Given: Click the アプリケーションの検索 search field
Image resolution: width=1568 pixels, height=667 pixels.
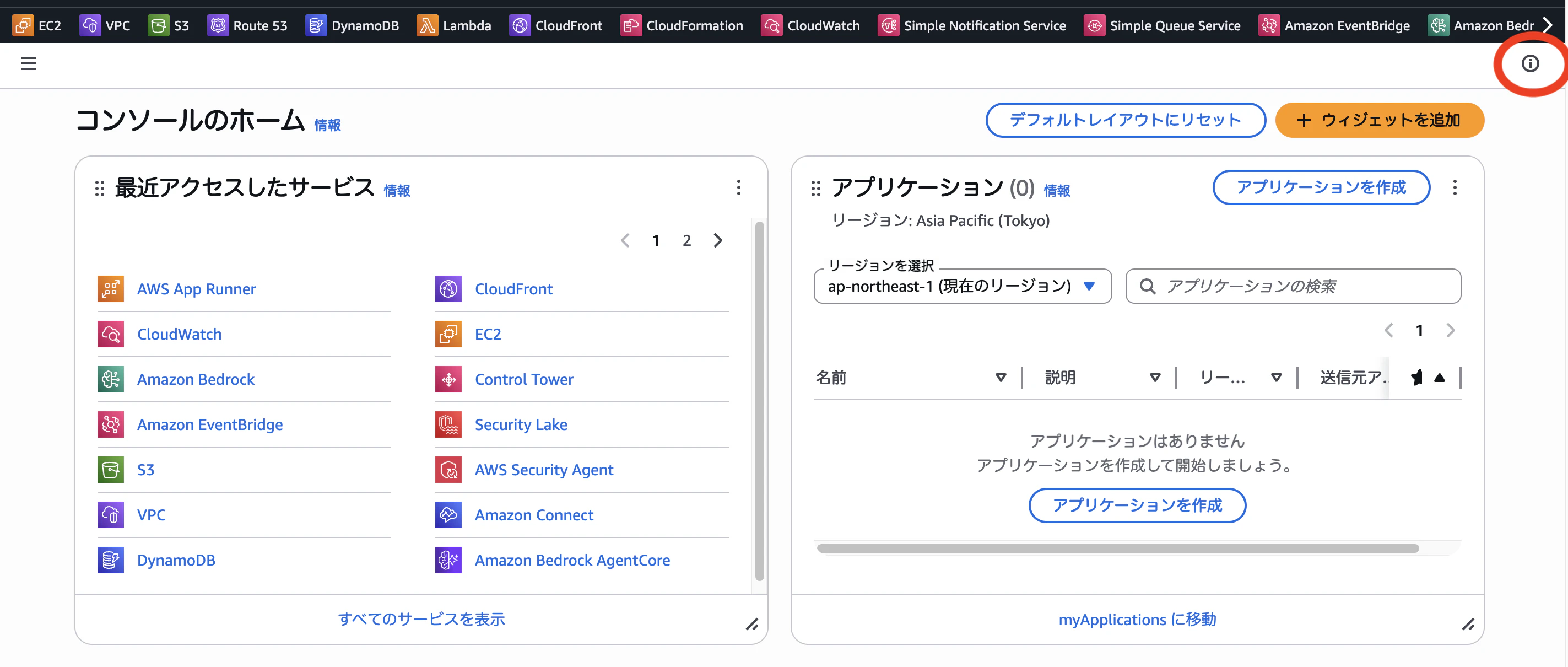Looking at the screenshot, I should [1294, 286].
